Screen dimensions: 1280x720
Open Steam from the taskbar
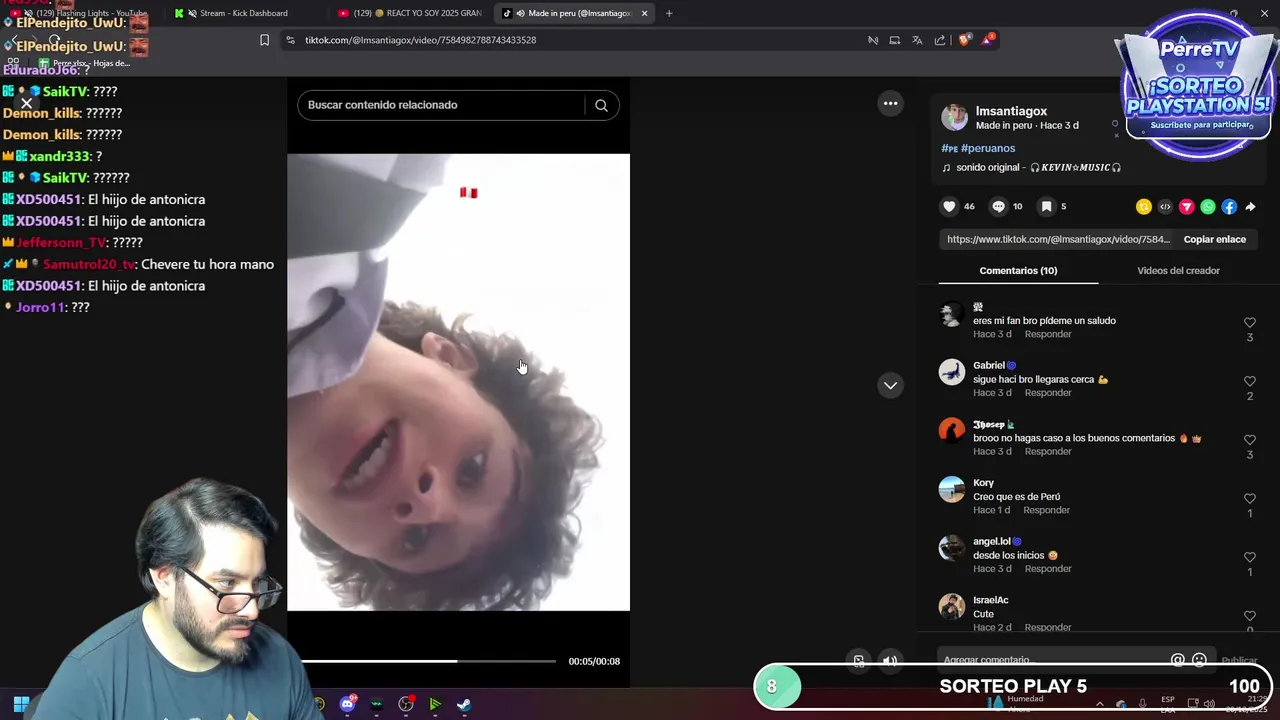(464, 704)
